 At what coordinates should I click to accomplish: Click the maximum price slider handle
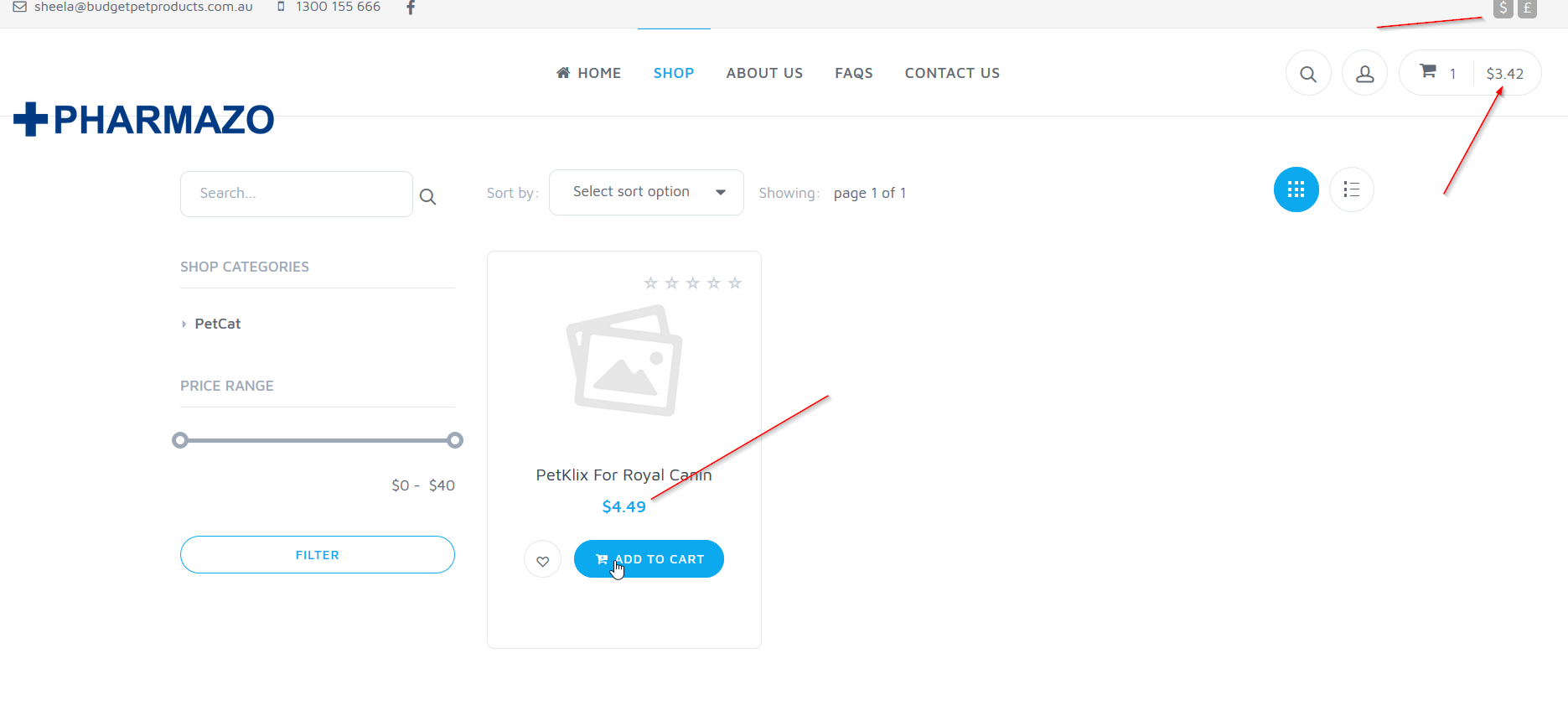pyautogui.click(x=455, y=440)
